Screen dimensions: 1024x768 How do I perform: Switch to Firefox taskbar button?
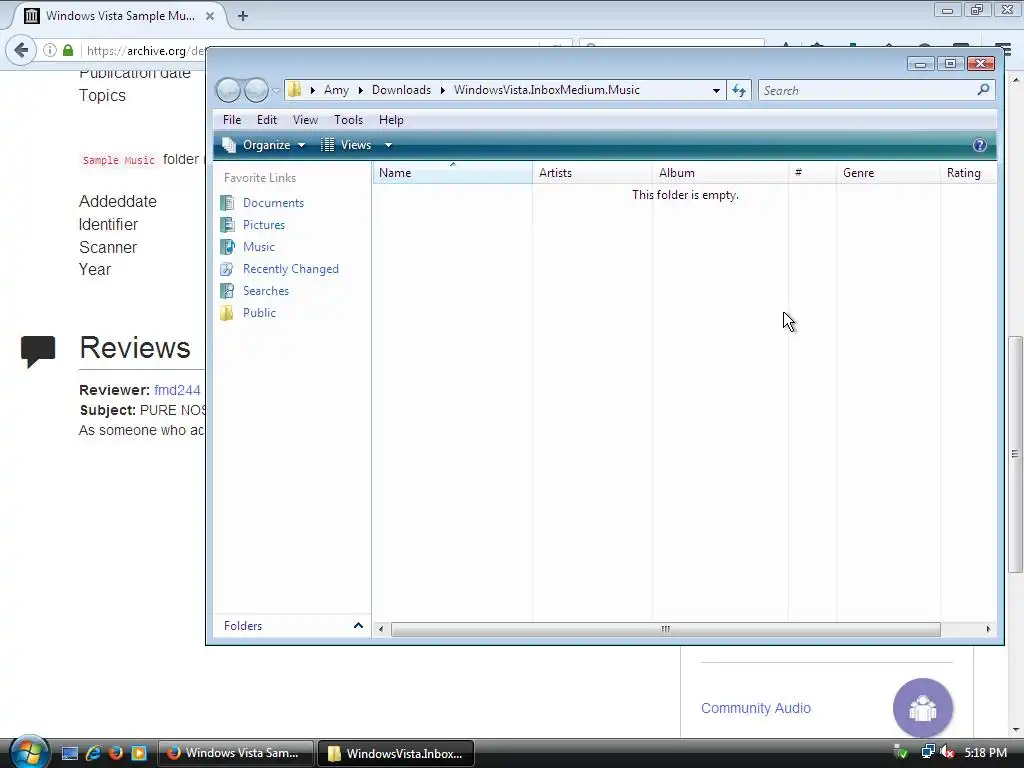pyautogui.click(x=235, y=753)
